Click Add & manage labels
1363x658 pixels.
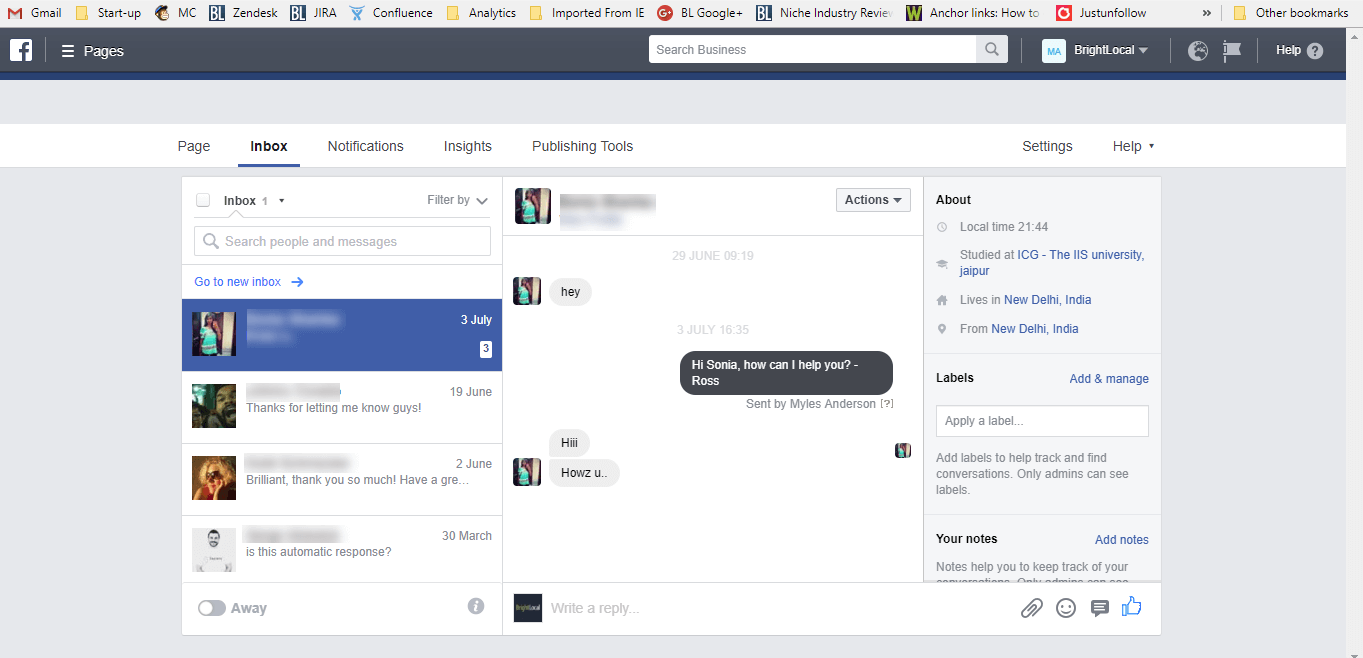click(x=1108, y=378)
